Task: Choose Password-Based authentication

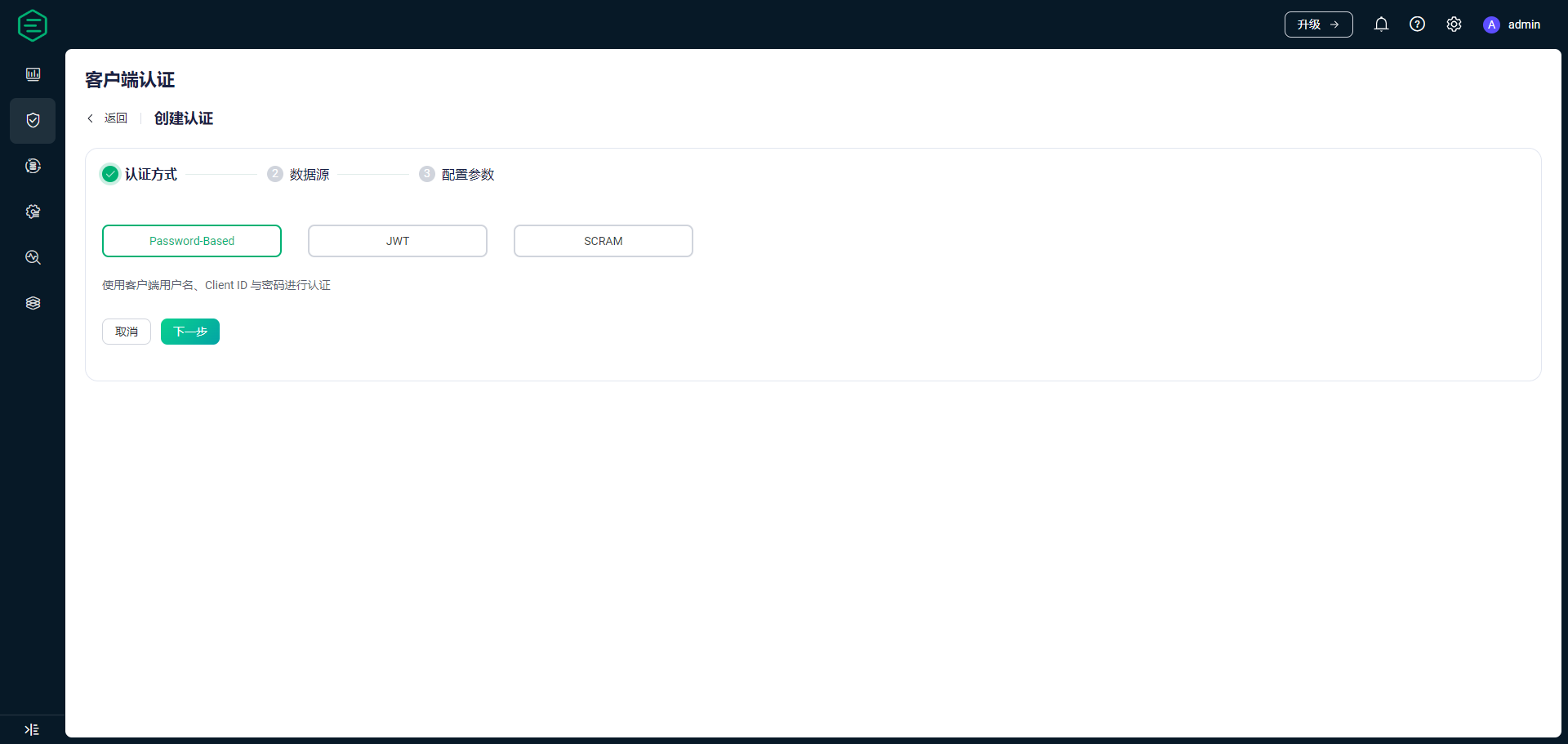Action: [x=192, y=241]
